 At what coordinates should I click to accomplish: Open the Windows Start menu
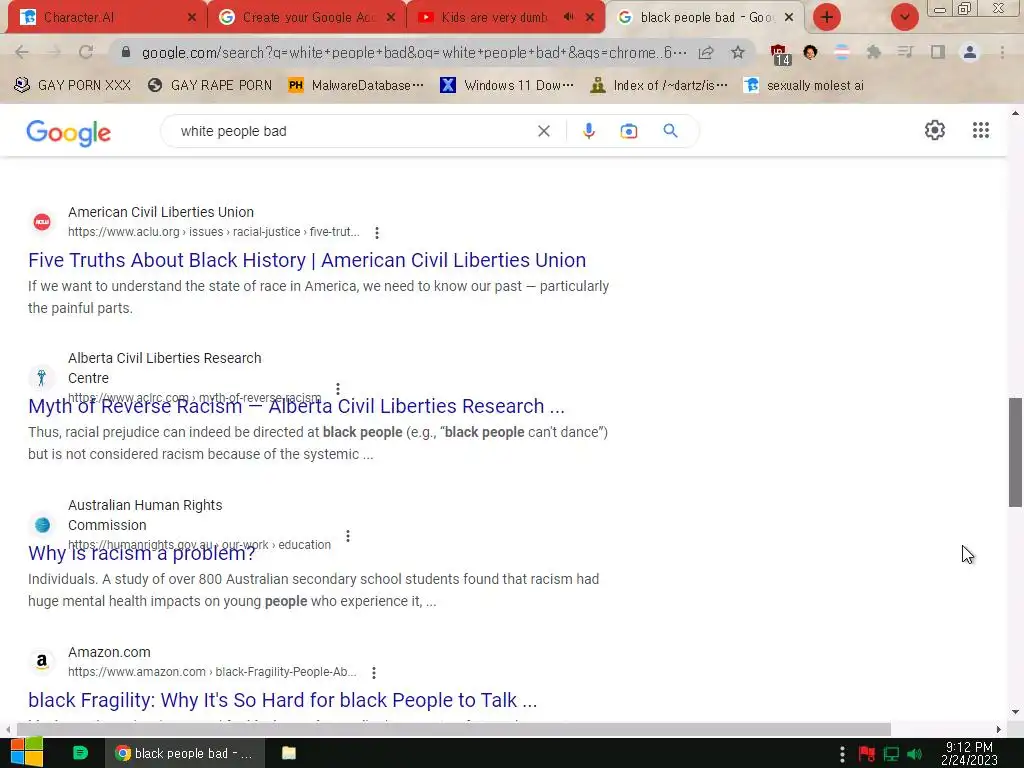[x=27, y=752]
